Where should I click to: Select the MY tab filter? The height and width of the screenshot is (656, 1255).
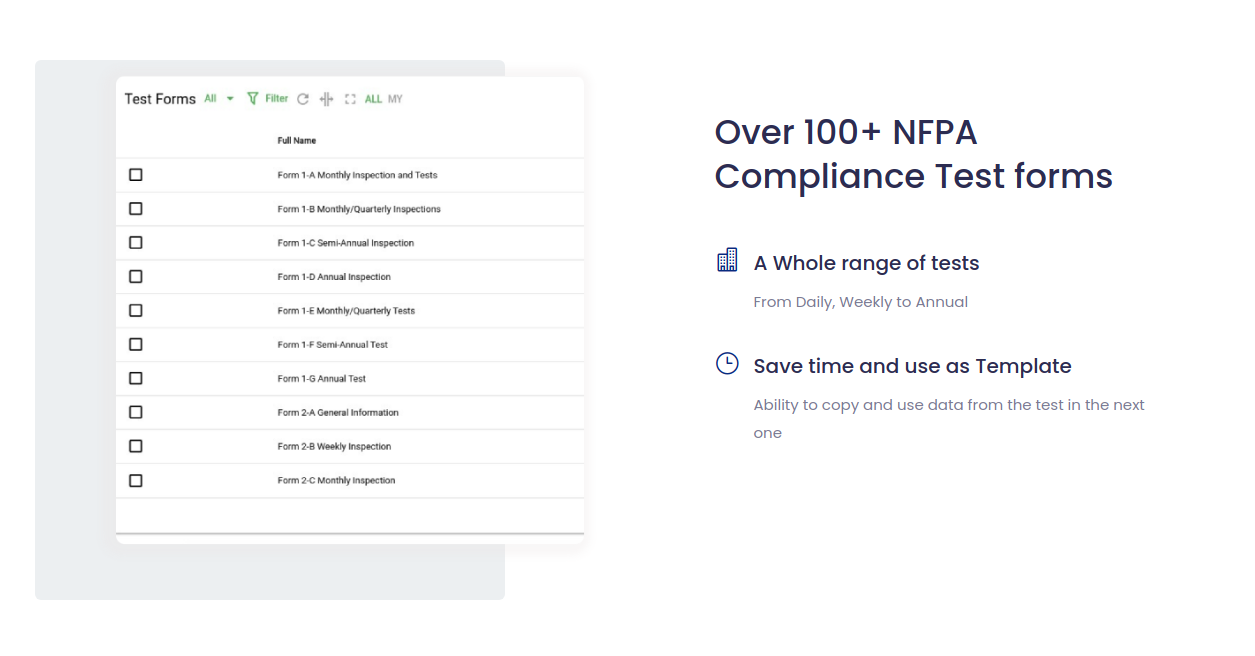(395, 99)
